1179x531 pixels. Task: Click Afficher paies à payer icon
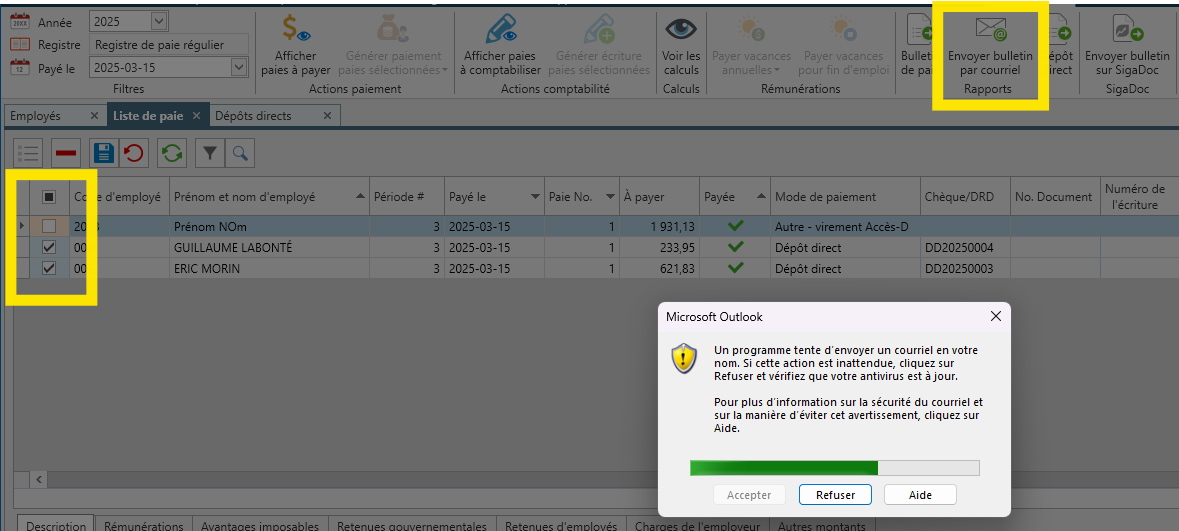(x=296, y=29)
